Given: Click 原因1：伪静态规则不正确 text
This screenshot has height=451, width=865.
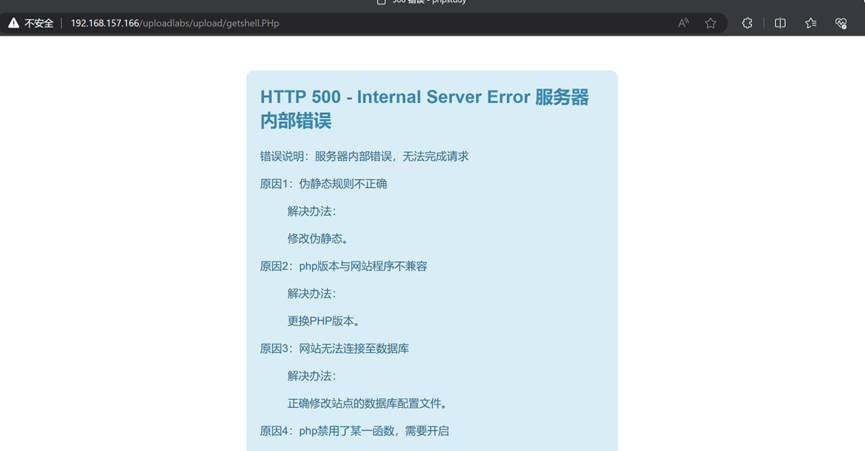Looking at the screenshot, I should click(323, 184).
